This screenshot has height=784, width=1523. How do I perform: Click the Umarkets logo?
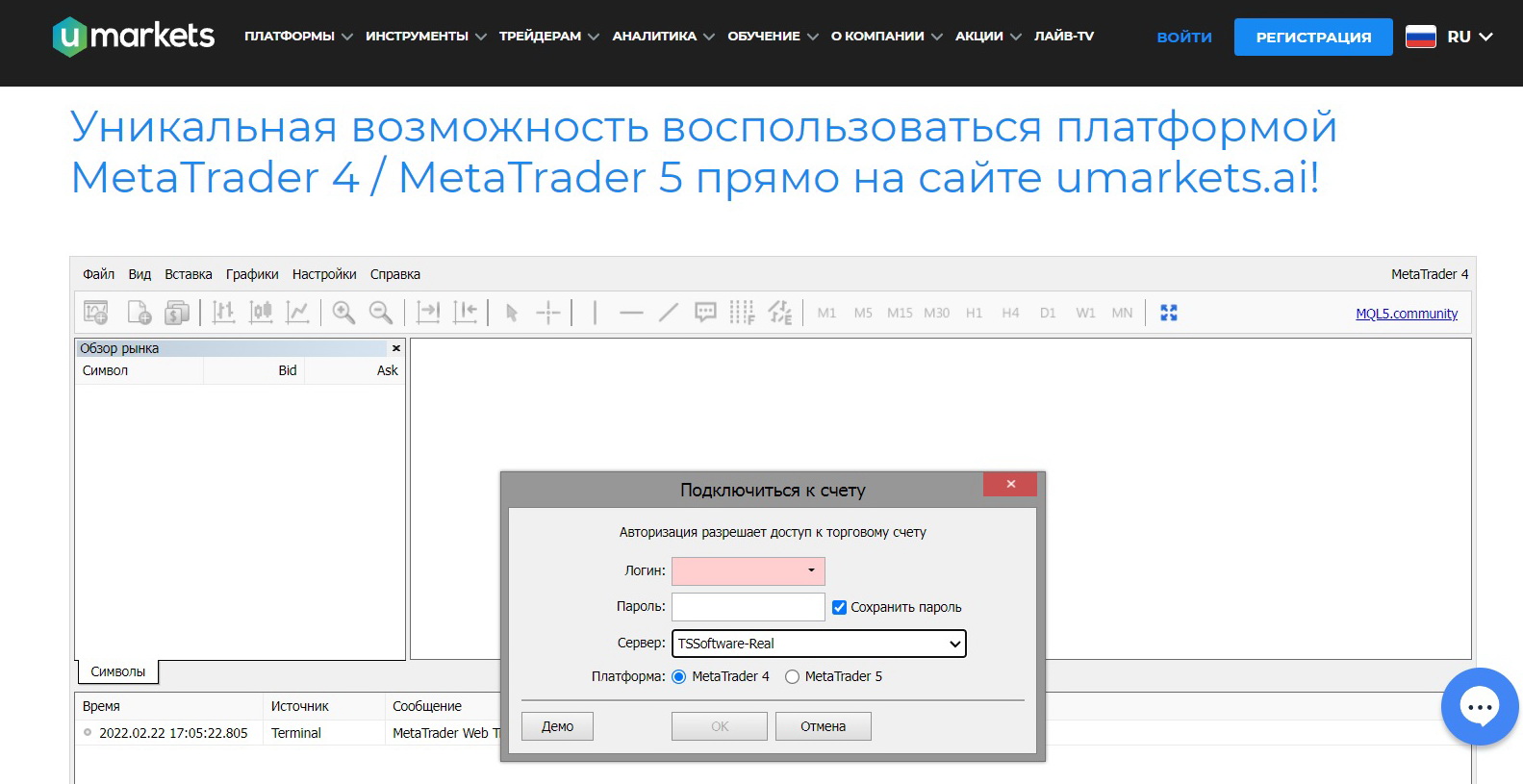pyautogui.click(x=134, y=37)
